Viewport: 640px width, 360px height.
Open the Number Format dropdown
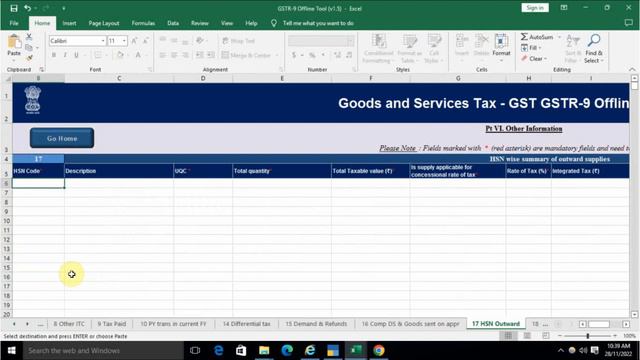point(351,41)
